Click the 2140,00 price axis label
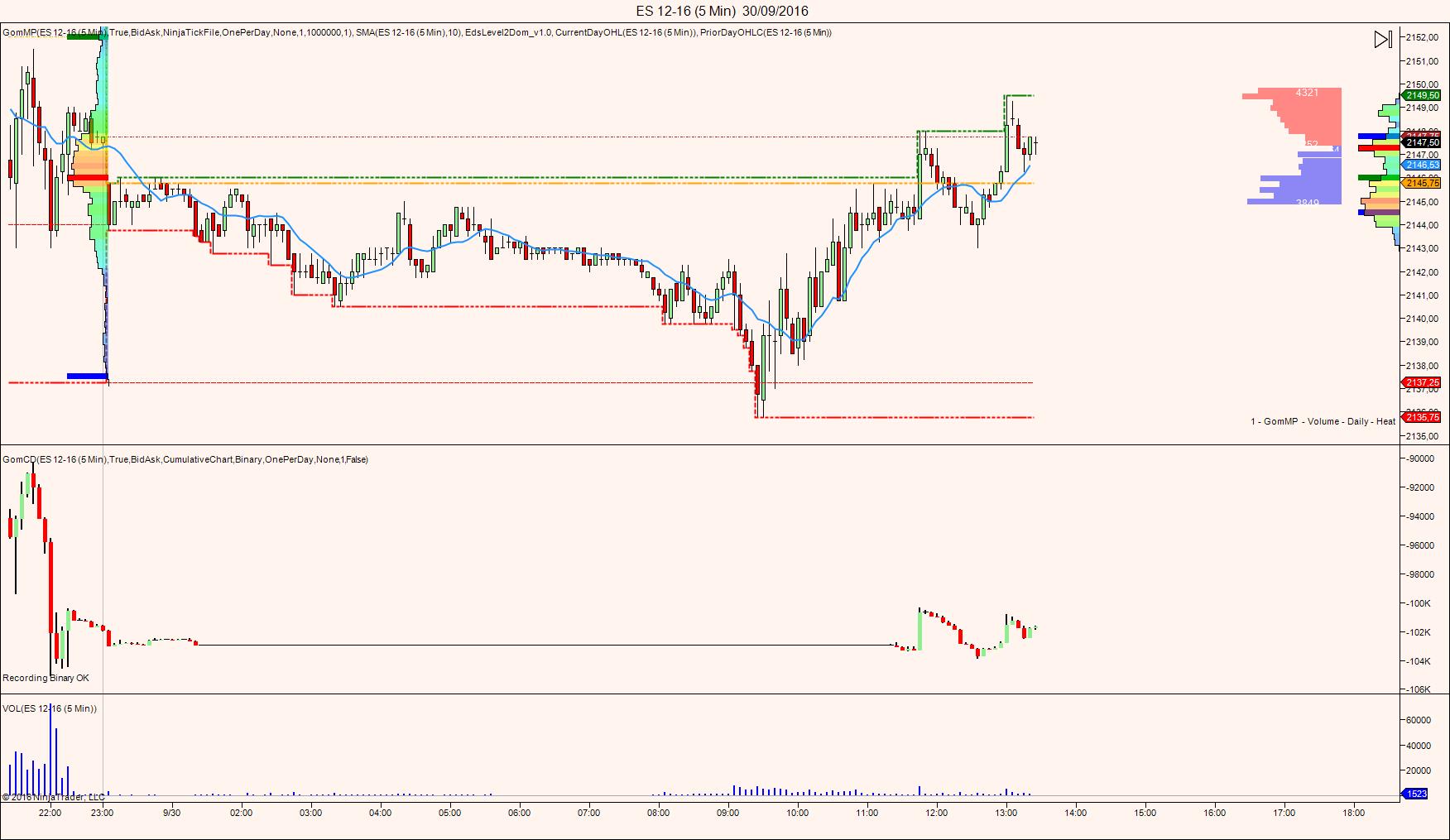The width and height of the screenshot is (1450, 840). click(x=1422, y=319)
